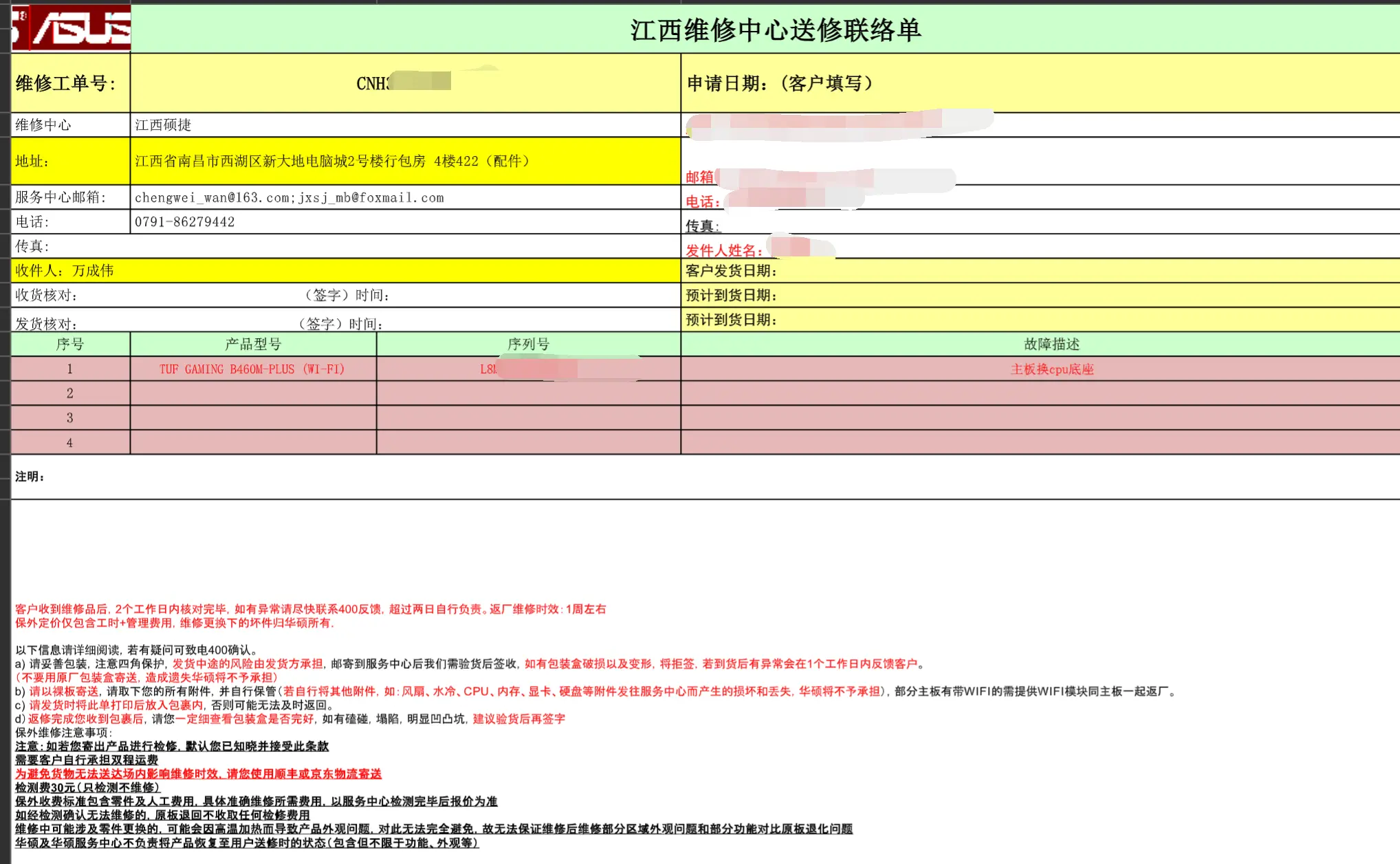Select the email cell chengwei_wan@163.com
Viewport: 1400px width, 864px height.
coord(406,197)
